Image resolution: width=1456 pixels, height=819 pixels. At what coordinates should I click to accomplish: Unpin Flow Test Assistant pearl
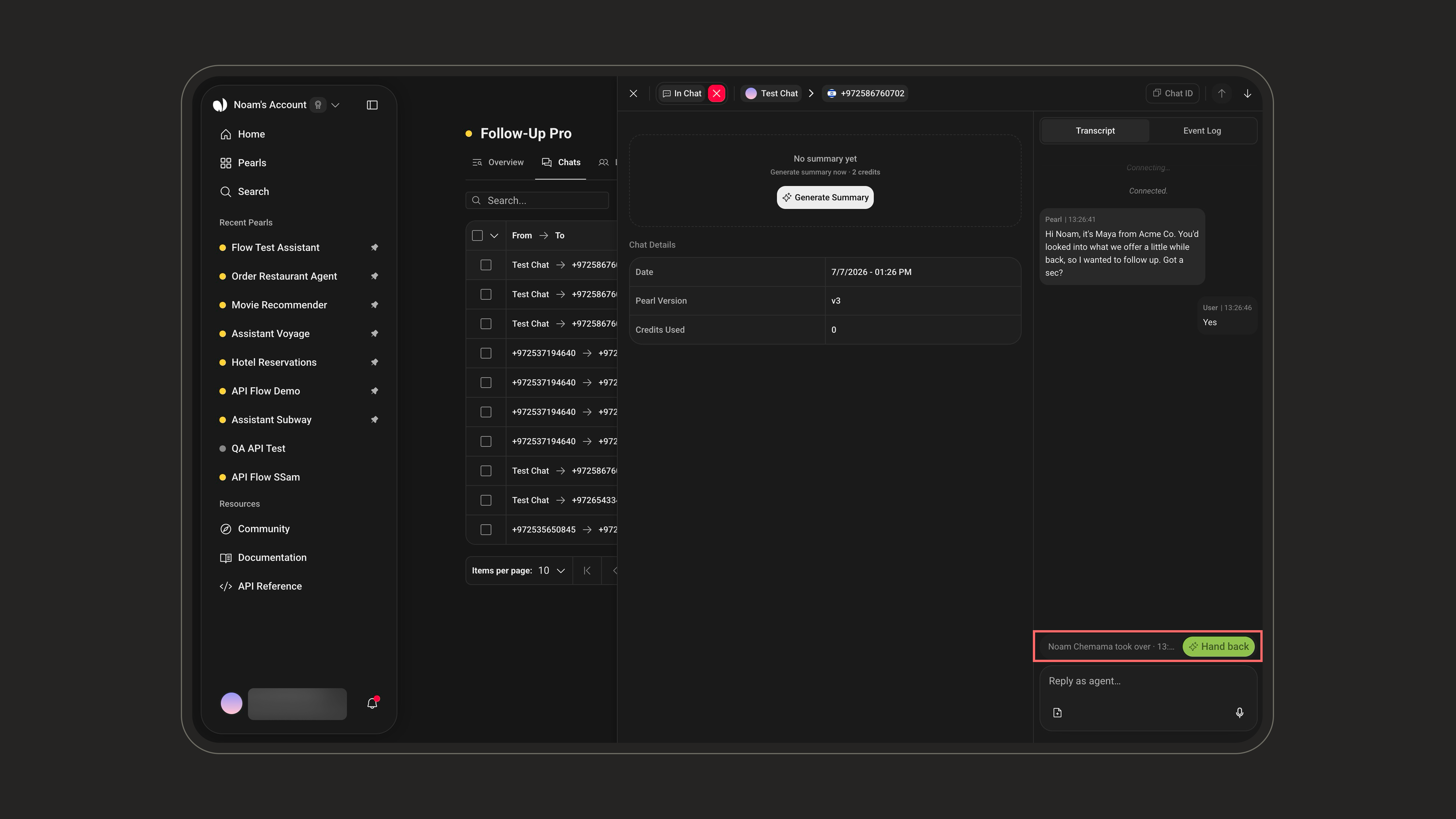[x=374, y=248]
